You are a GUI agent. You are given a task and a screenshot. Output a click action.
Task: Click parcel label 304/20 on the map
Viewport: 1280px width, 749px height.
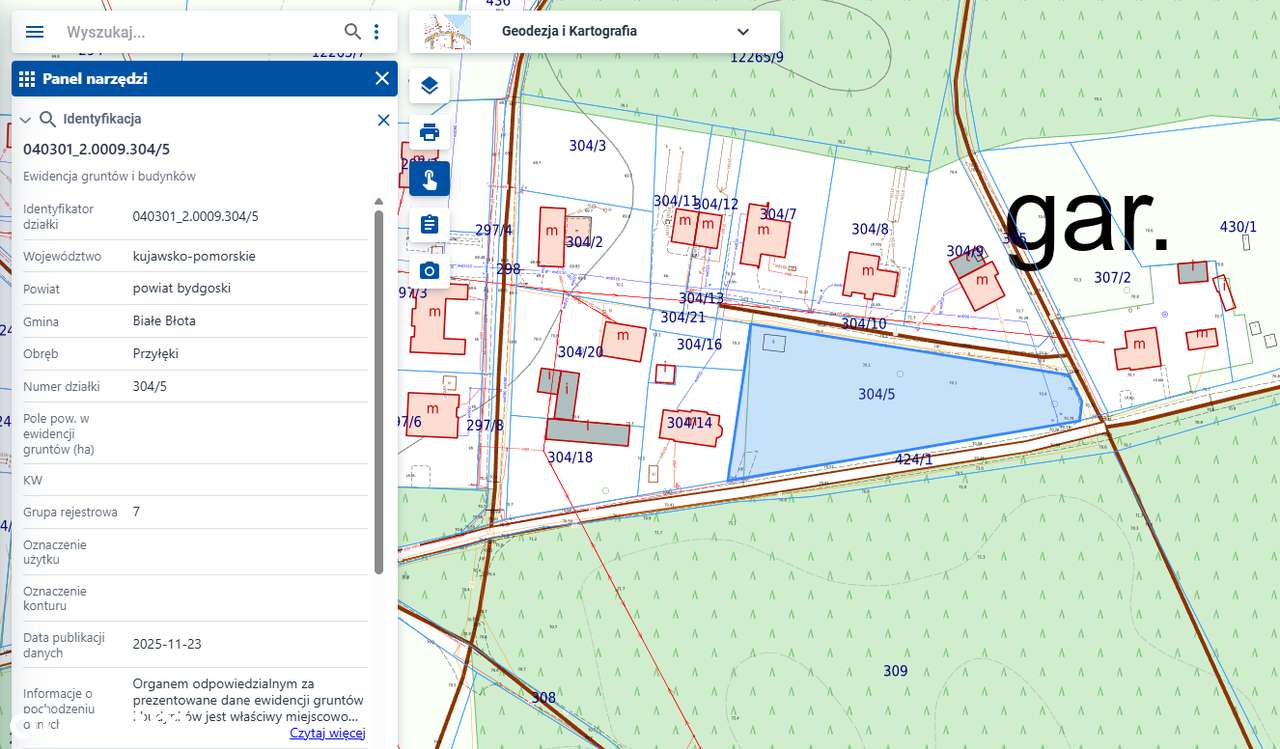581,352
